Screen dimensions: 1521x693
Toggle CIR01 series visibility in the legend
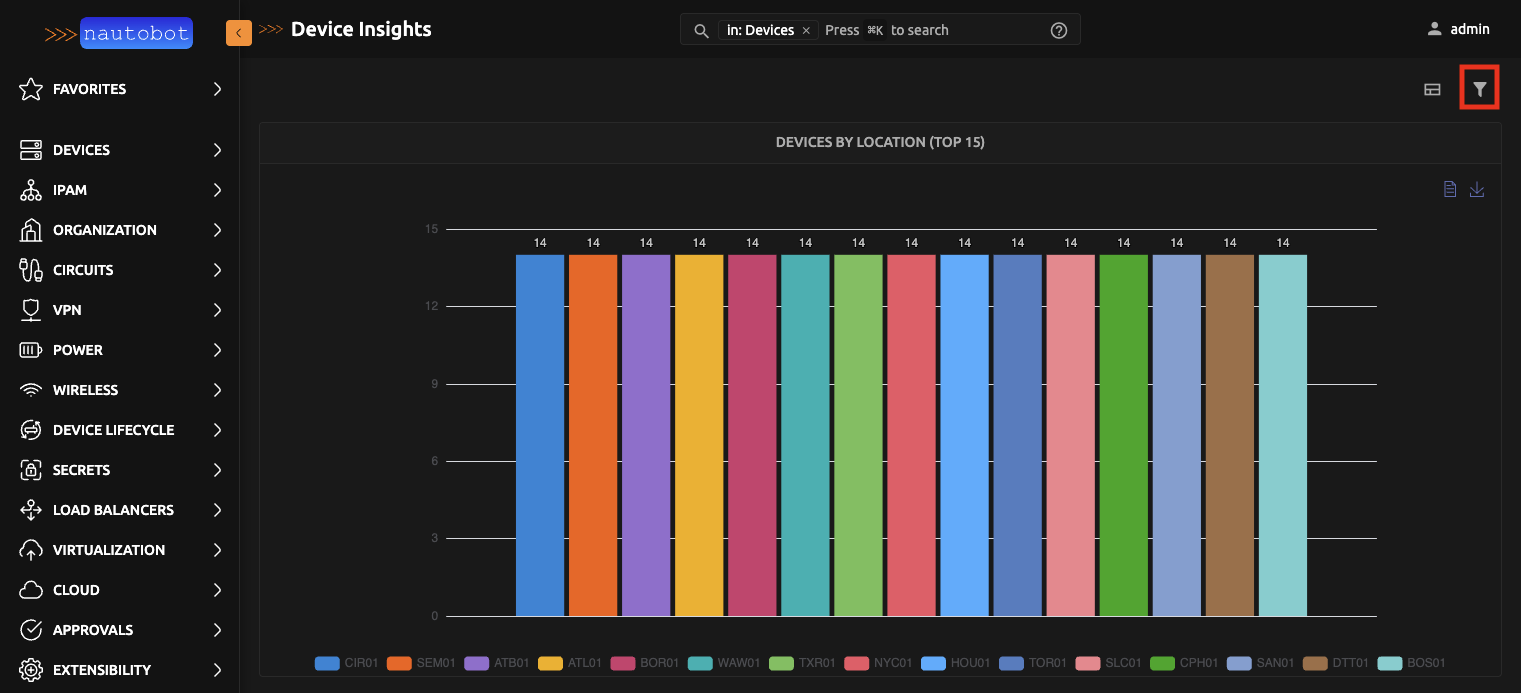pos(346,663)
